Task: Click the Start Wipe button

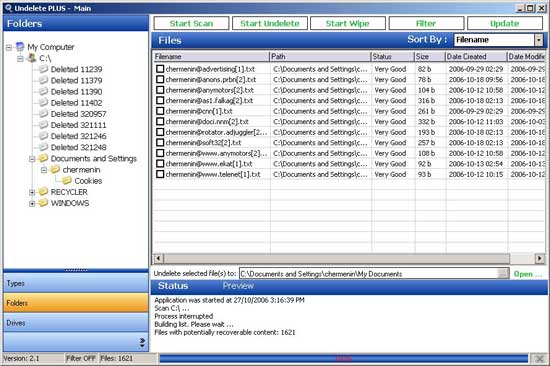Action: pyautogui.click(x=348, y=23)
